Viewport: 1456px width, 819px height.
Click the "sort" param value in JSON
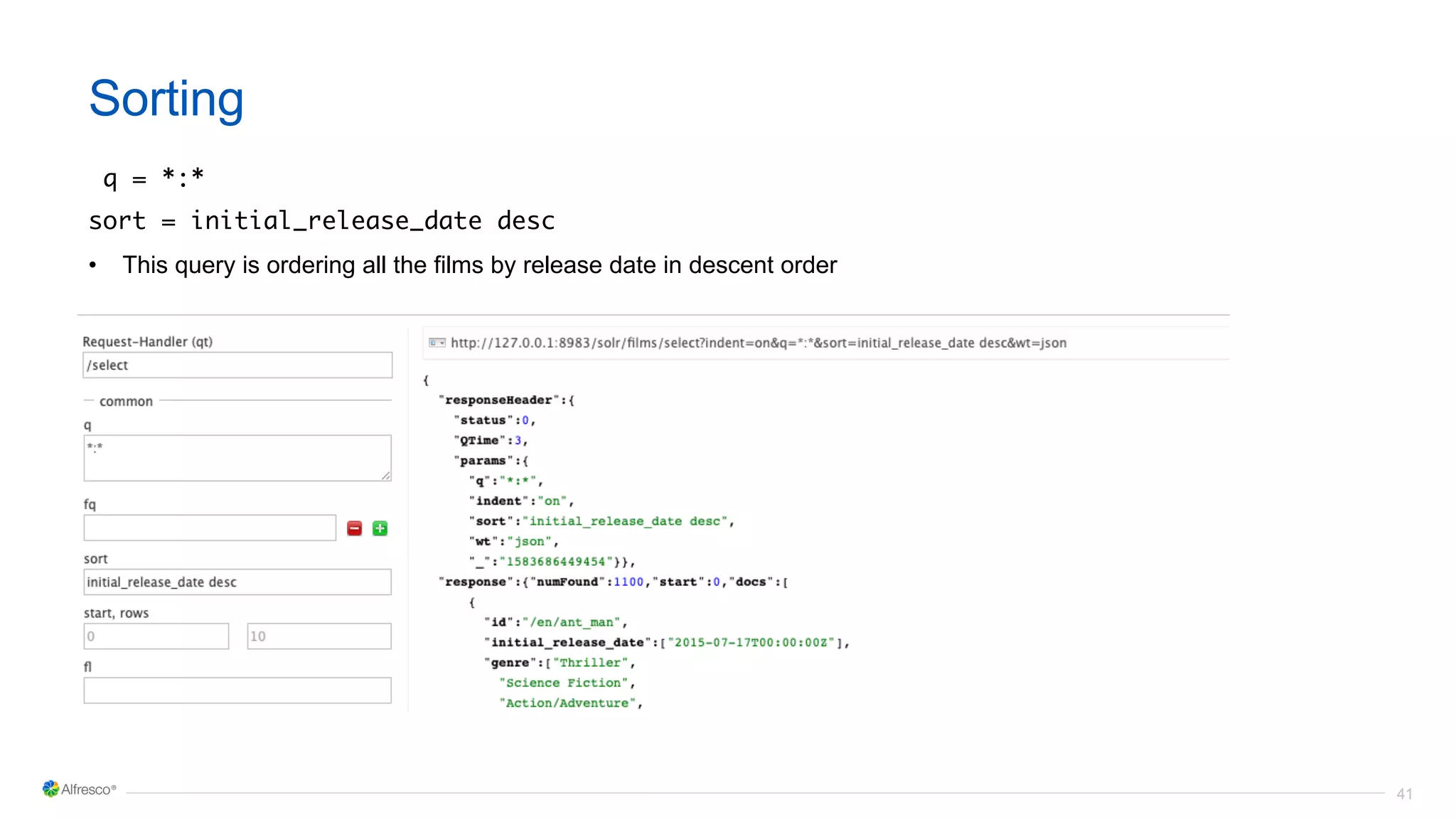click(x=625, y=521)
